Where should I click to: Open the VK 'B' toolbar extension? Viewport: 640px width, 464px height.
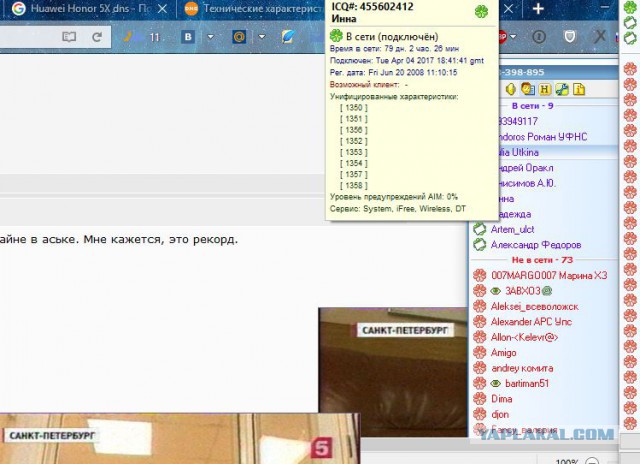[x=188, y=37]
